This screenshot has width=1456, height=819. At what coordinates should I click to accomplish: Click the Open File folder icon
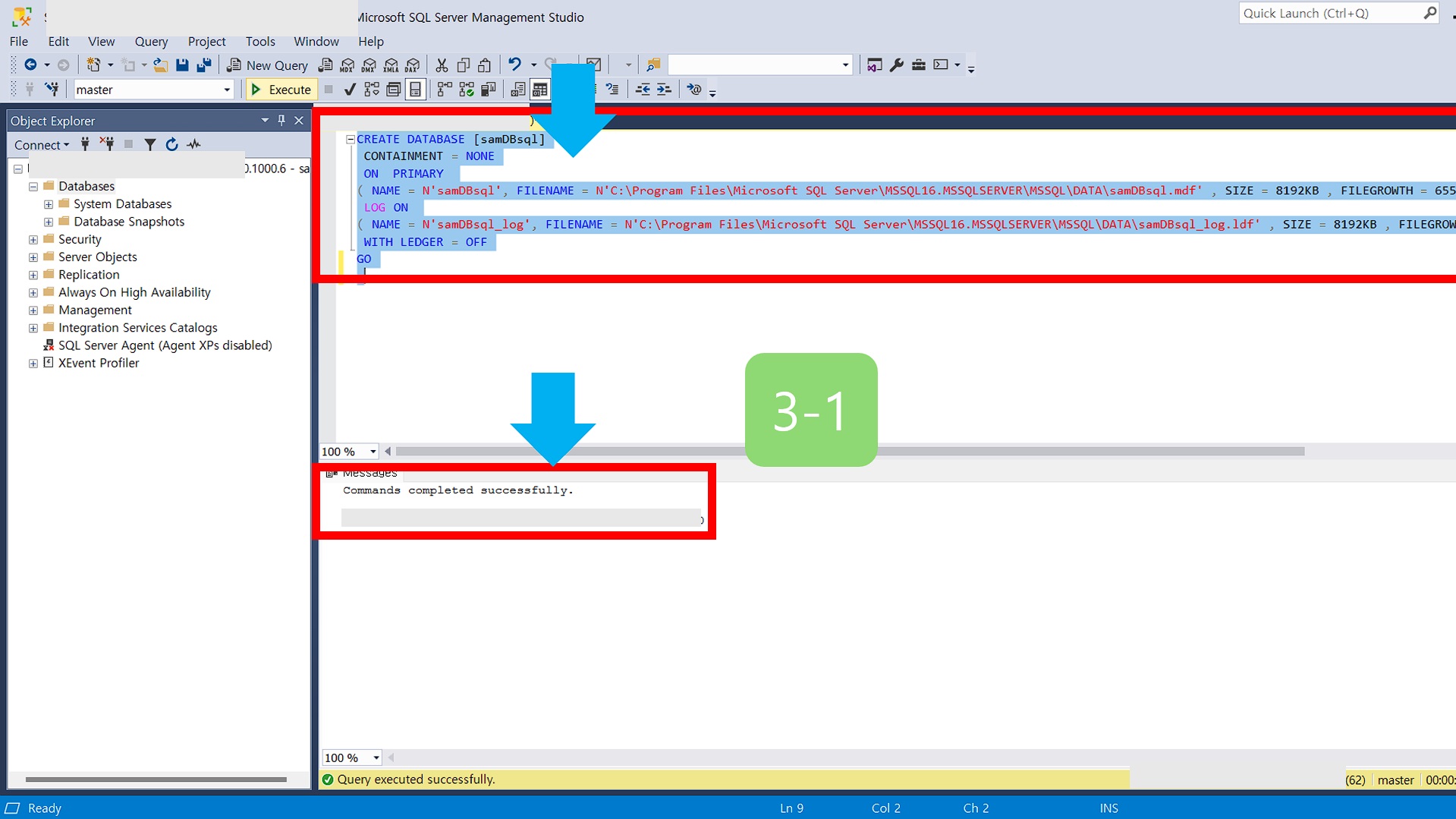(x=160, y=65)
